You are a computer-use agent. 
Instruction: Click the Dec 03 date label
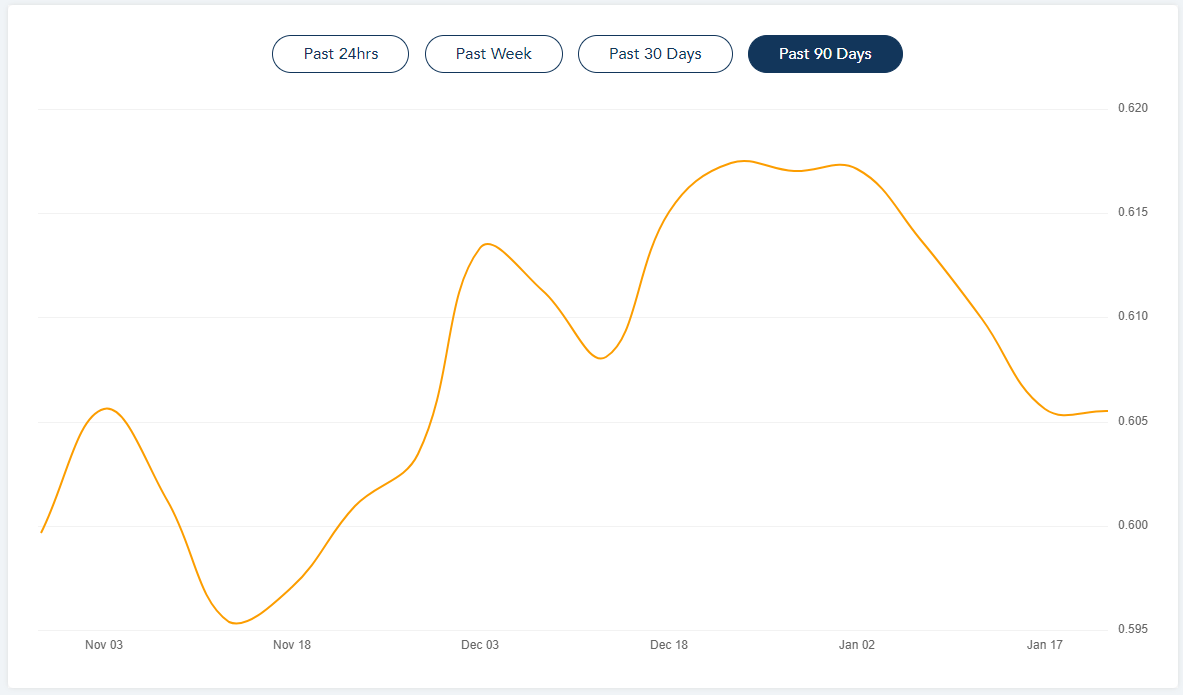tap(480, 645)
